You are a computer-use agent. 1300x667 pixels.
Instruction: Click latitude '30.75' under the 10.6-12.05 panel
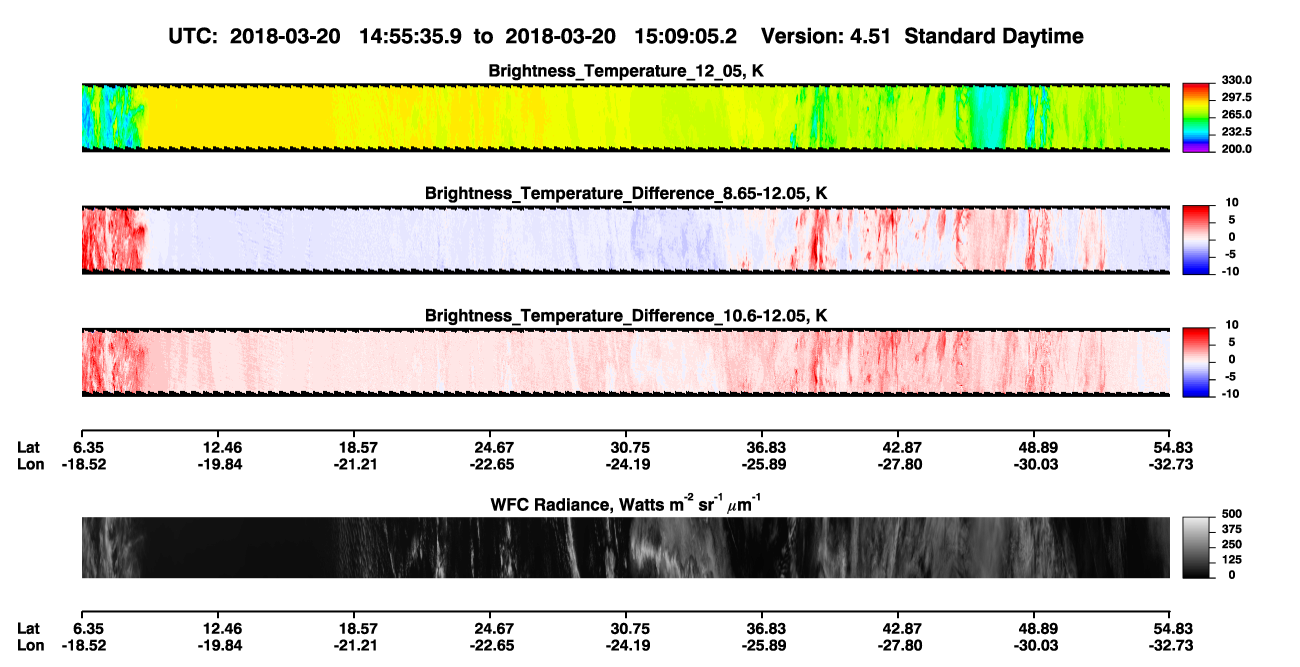tap(626, 447)
